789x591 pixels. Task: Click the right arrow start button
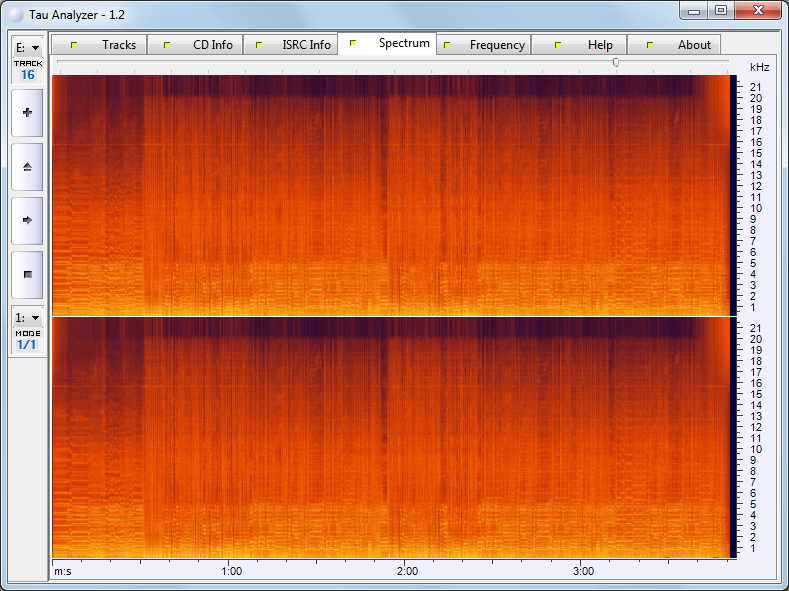point(27,220)
